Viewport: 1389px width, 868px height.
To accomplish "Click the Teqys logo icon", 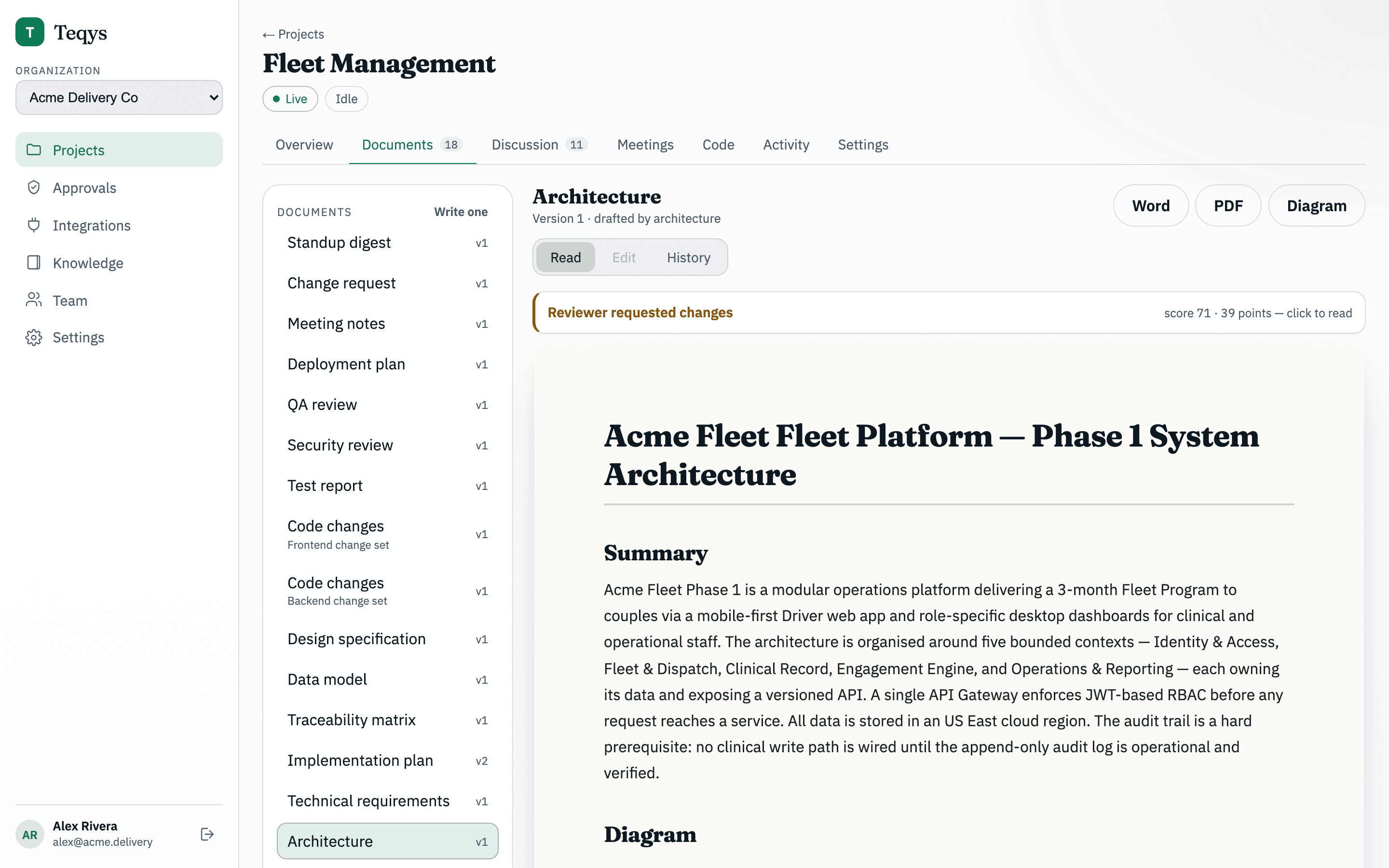I will [x=30, y=32].
